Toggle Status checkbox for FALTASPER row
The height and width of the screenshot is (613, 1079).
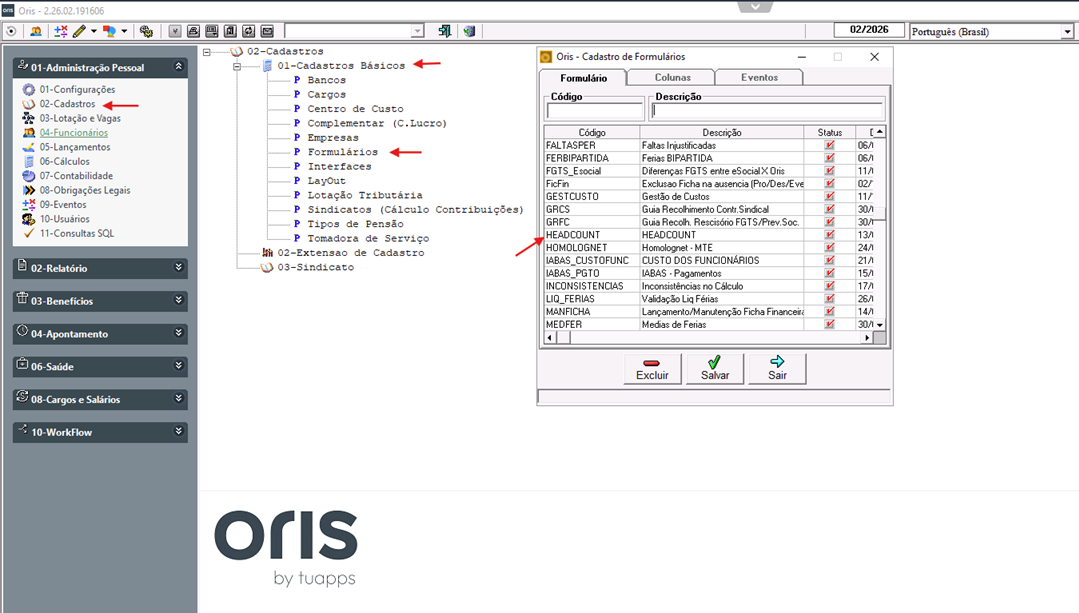pos(829,145)
